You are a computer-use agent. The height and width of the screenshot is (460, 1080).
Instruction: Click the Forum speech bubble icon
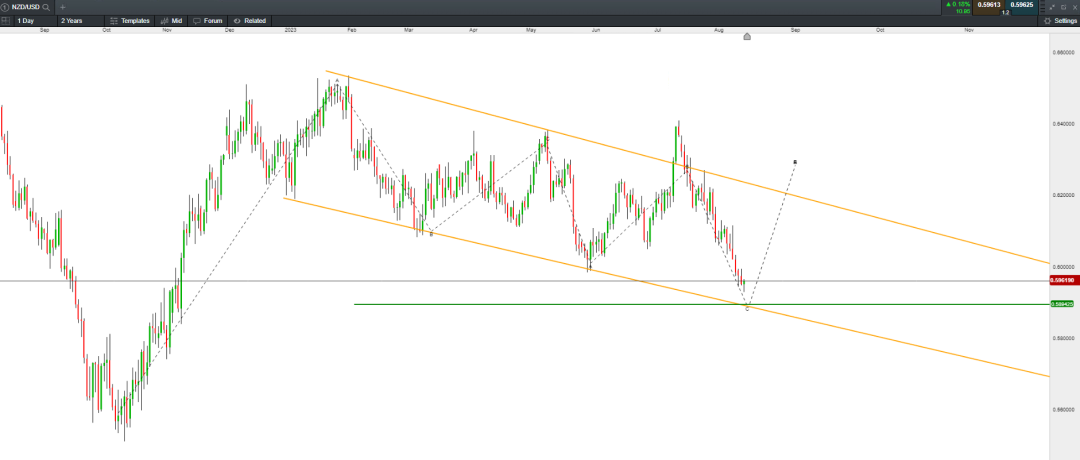click(197, 20)
